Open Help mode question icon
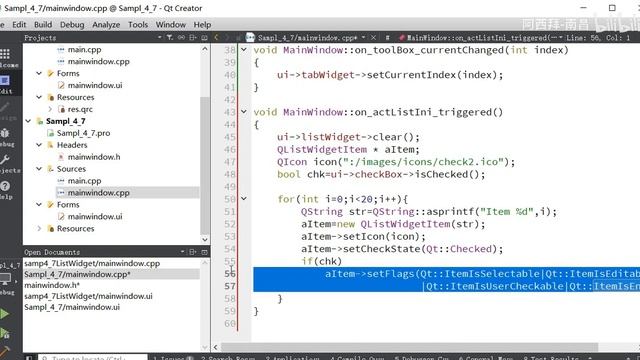This screenshot has height=360, width=640. (5, 186)
